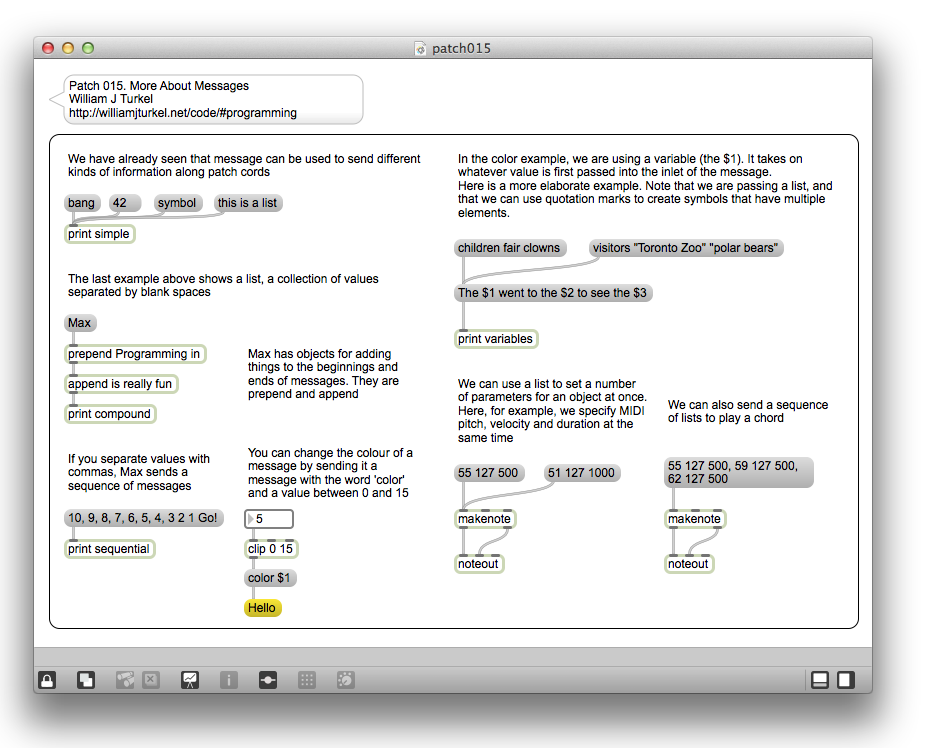Toggle presentation mode easel icon
The image size is (927, 748).
tap(189, 680)
